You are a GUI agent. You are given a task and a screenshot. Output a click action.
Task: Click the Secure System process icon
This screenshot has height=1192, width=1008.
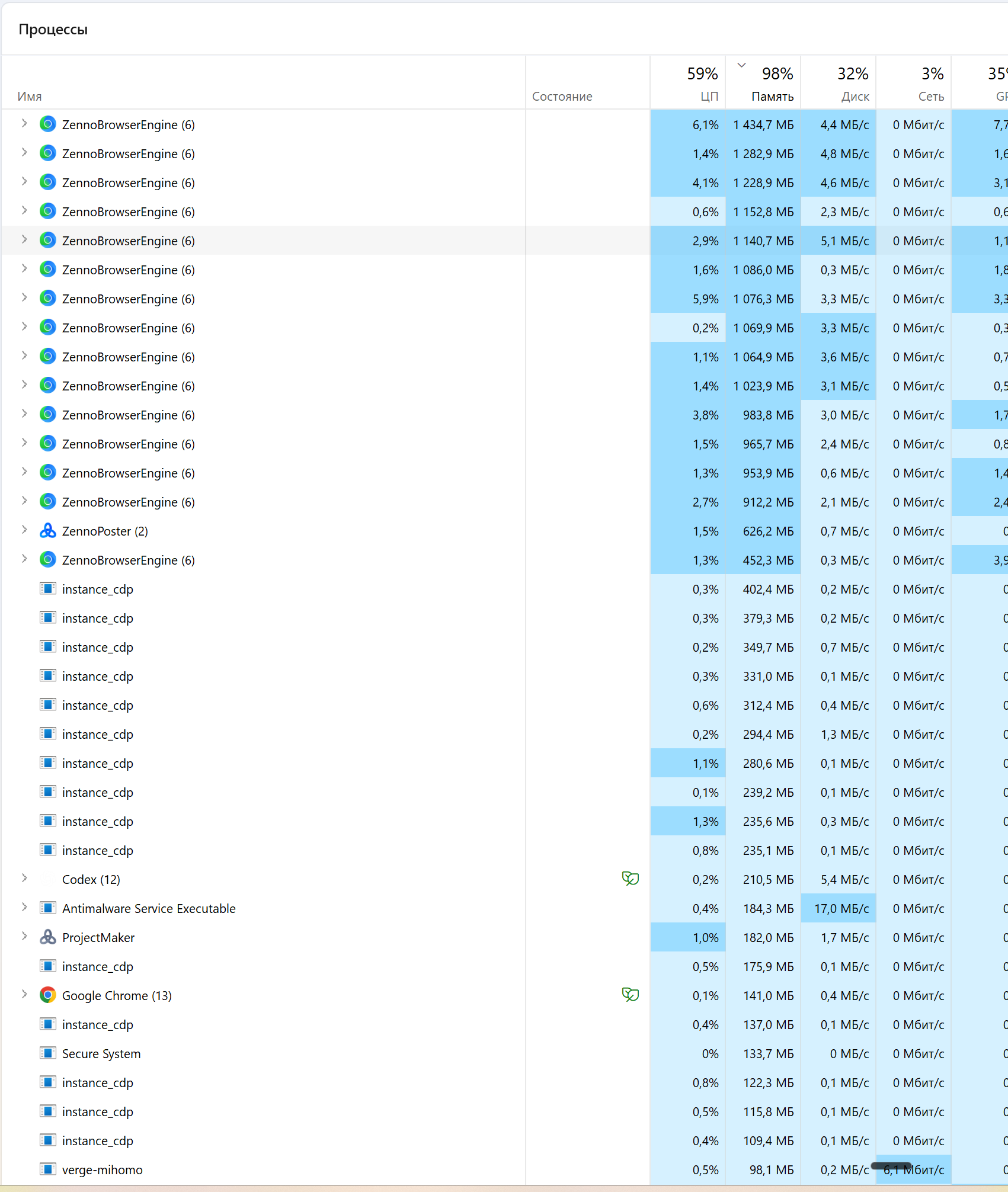click(x=48, y=1053)
